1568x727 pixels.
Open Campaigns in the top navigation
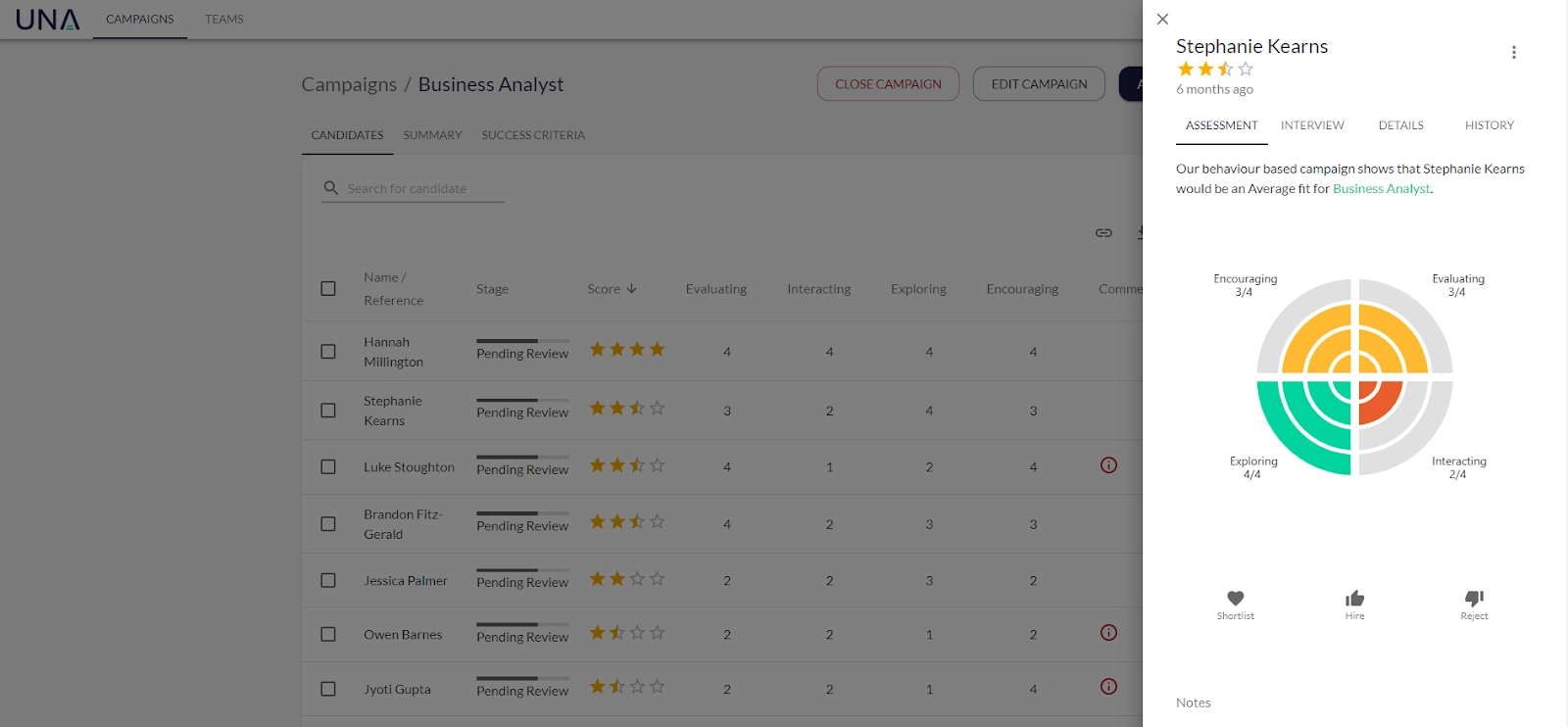coord(140,20)
